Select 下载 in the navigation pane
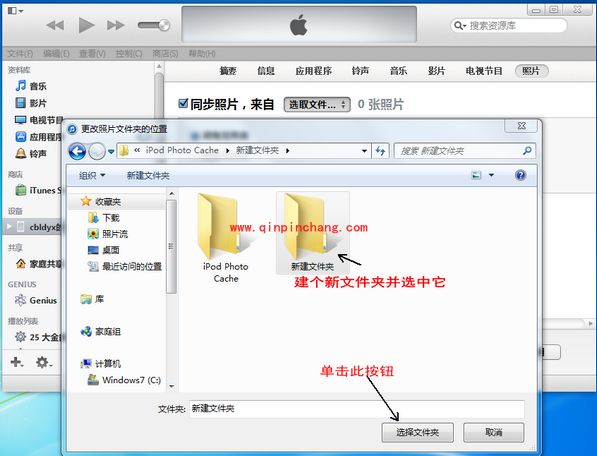 [104, 218]
